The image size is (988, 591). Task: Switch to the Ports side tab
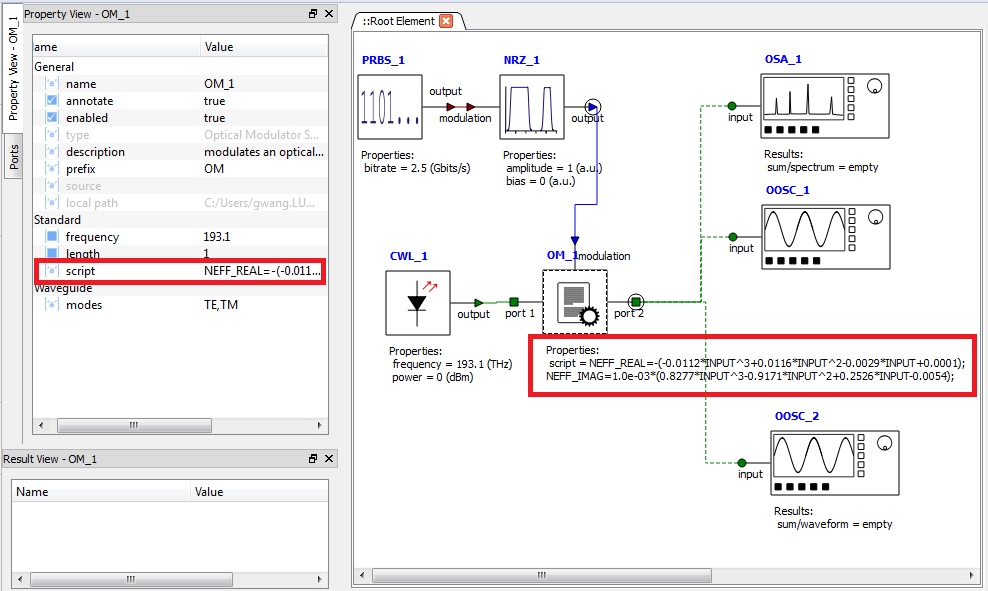14,155
